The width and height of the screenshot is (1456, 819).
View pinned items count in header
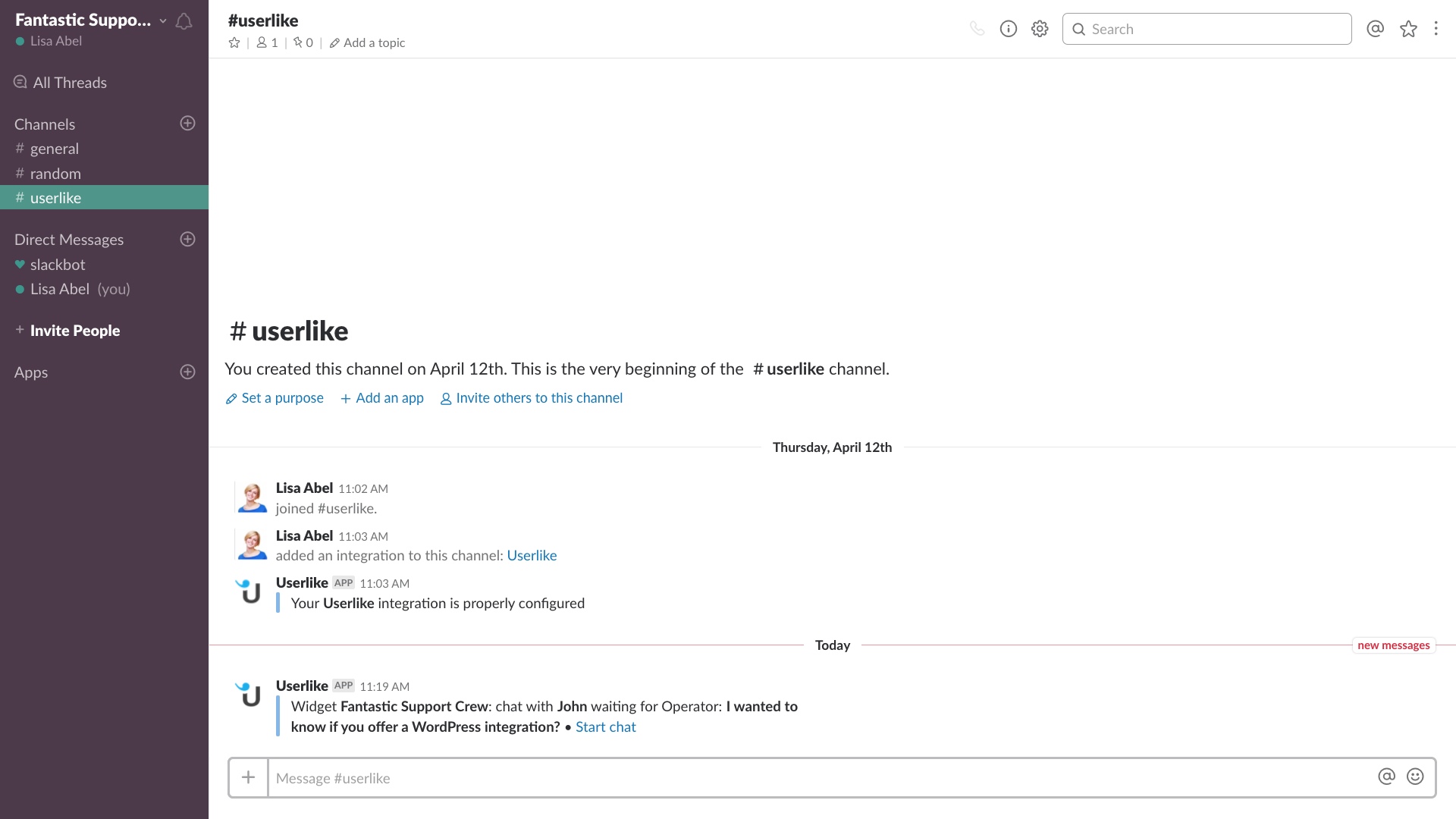tap(303, 43)
